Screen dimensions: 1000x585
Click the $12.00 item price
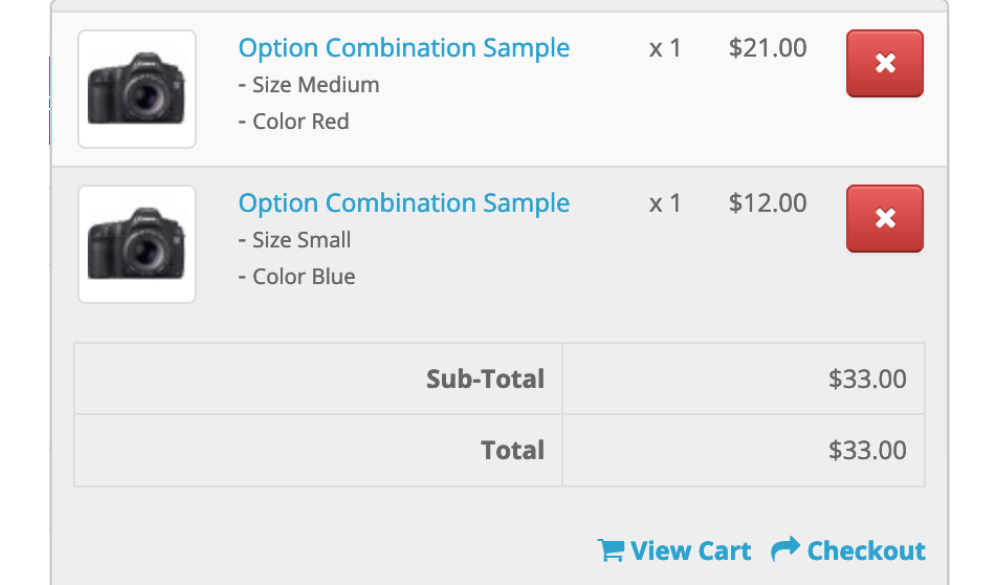point(767,203)
